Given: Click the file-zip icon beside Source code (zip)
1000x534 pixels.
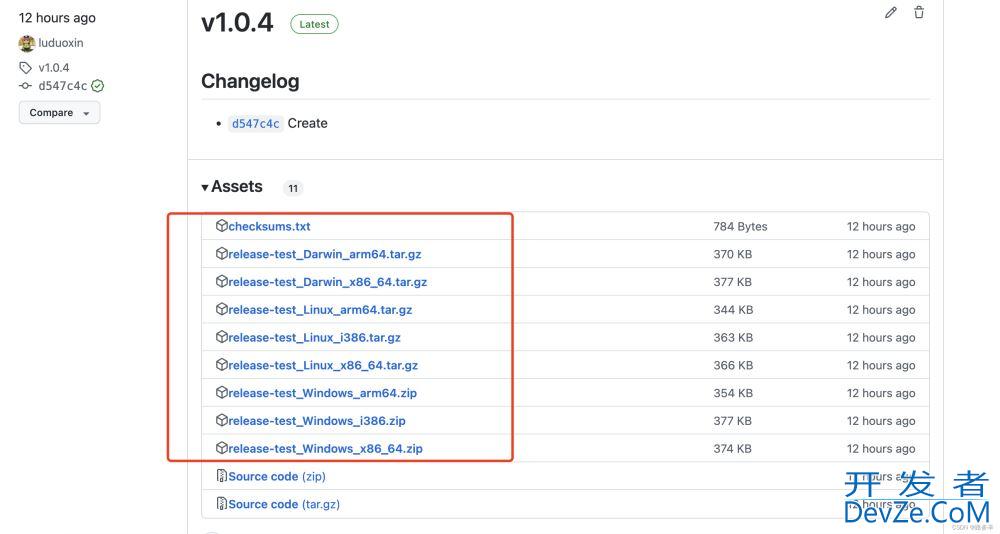Looking at the screenshot, I should point(222,476).
